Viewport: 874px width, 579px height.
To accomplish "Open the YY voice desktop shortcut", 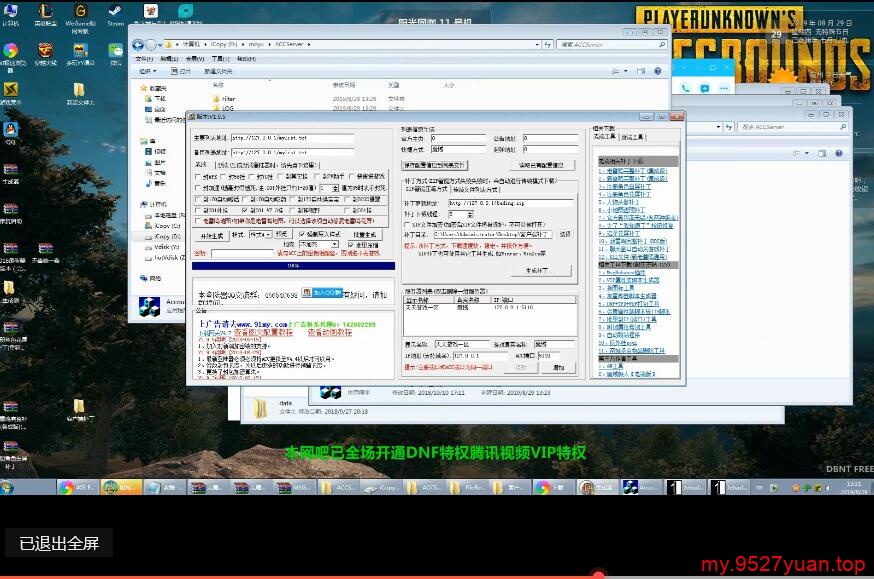I will click(x=80, y=53).
